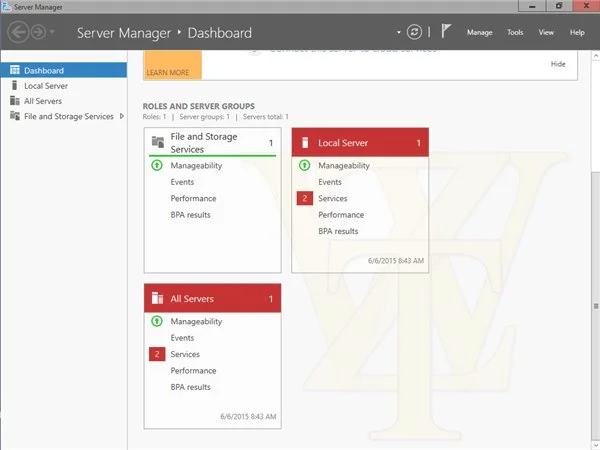This screenshot has height=450, width=600.
Task: Open Manageability in File and Storage tile
Action: (196, 166)
